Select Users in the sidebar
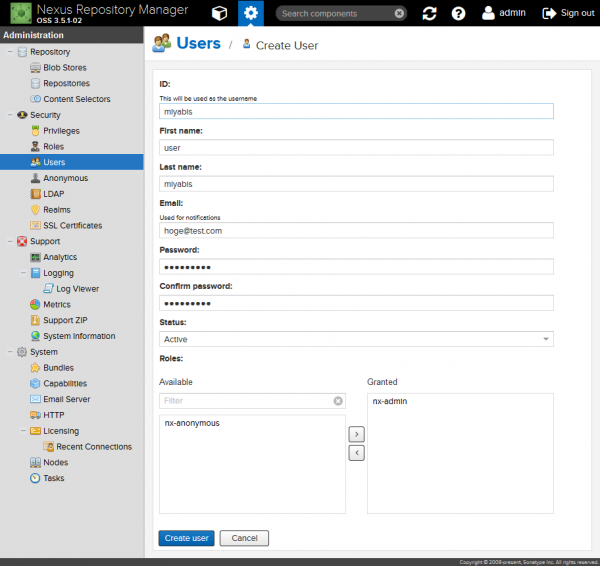 coord(72,162)
